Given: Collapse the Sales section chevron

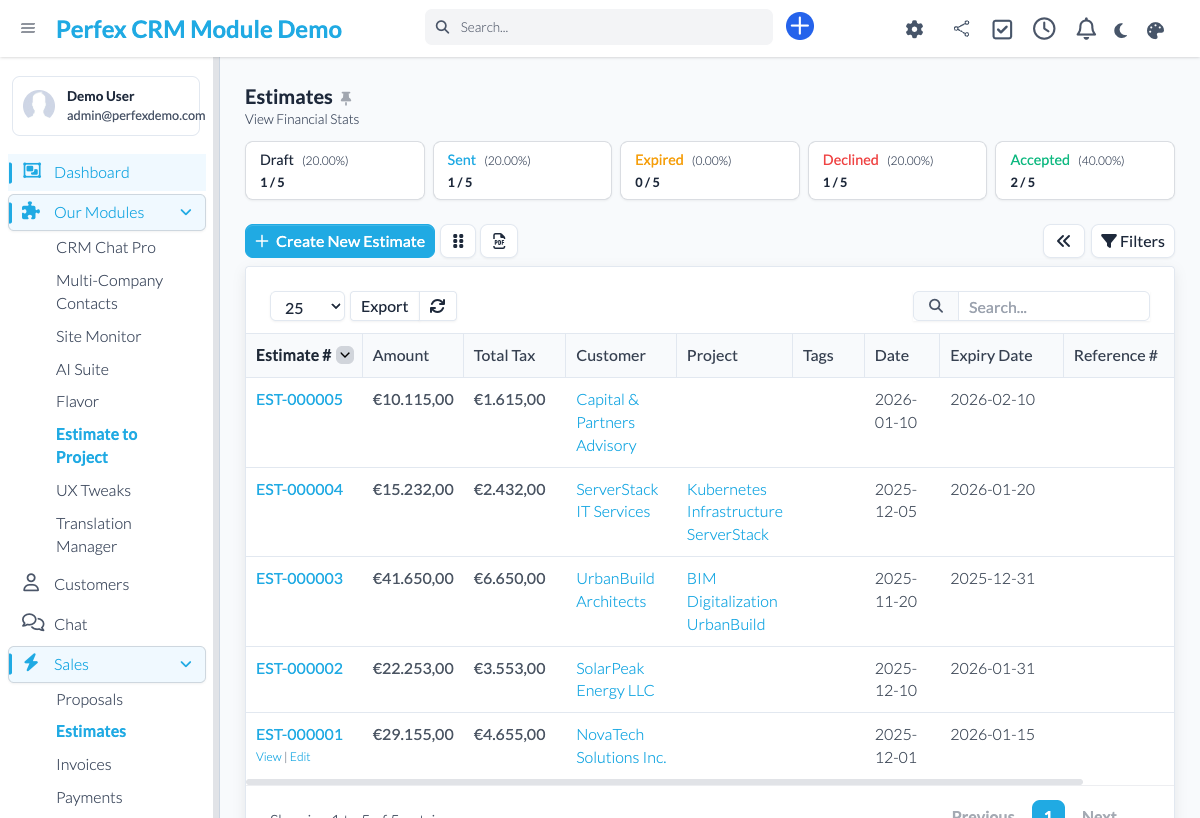Looking at the screenshot, I should [185, 663].
